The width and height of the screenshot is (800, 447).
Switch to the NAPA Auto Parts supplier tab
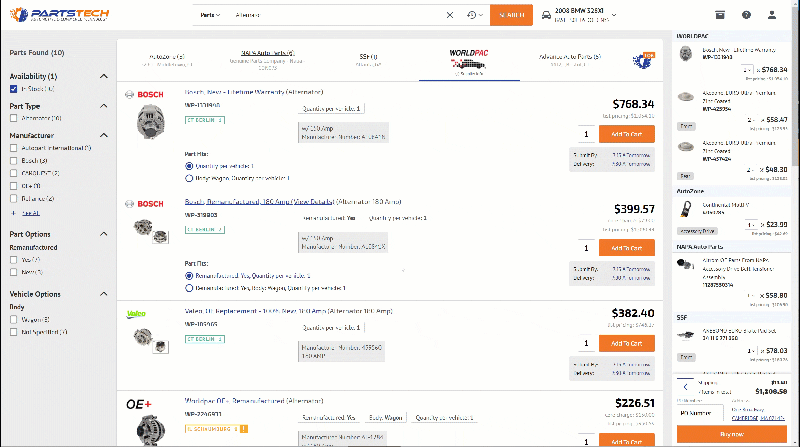267,60
